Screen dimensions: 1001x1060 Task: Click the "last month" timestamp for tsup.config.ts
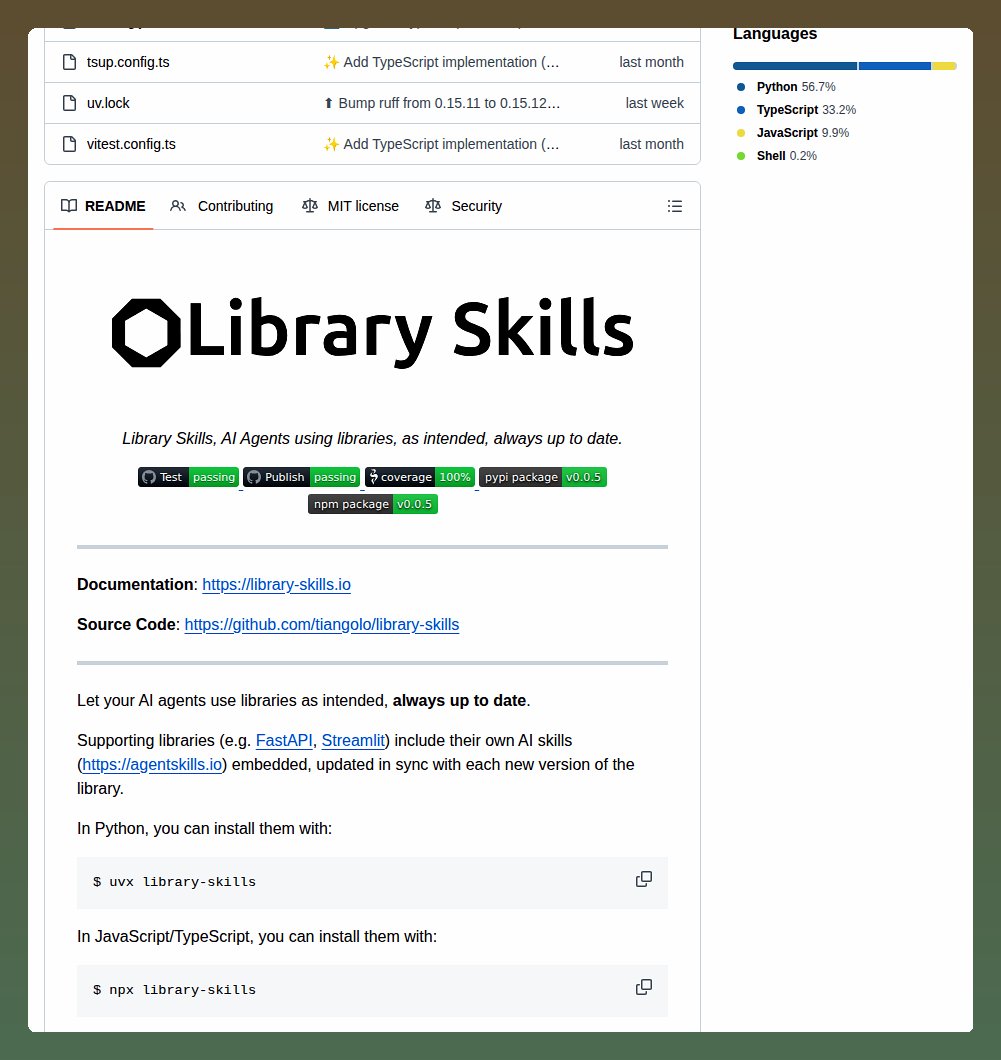[652, 62]
